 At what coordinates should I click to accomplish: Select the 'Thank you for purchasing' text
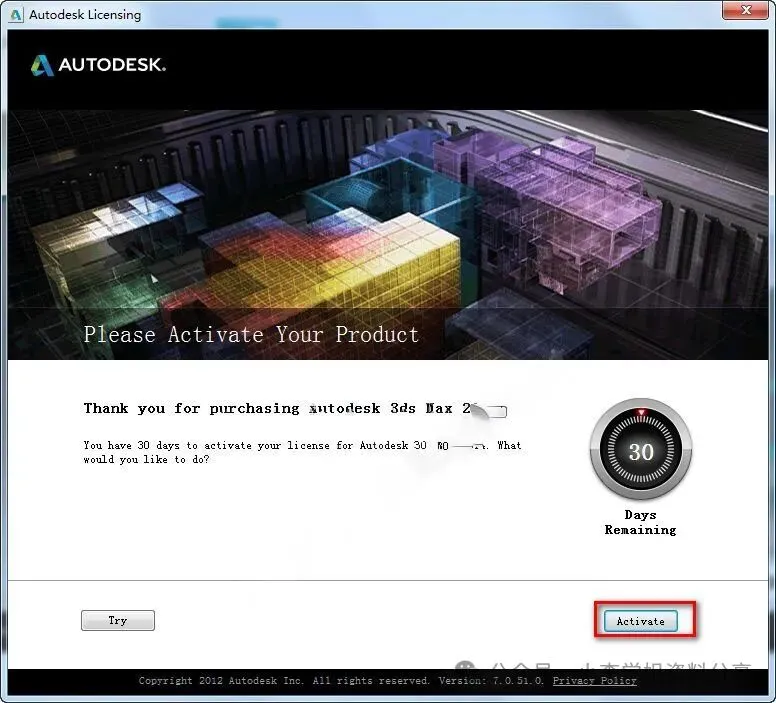pos(295,409)
